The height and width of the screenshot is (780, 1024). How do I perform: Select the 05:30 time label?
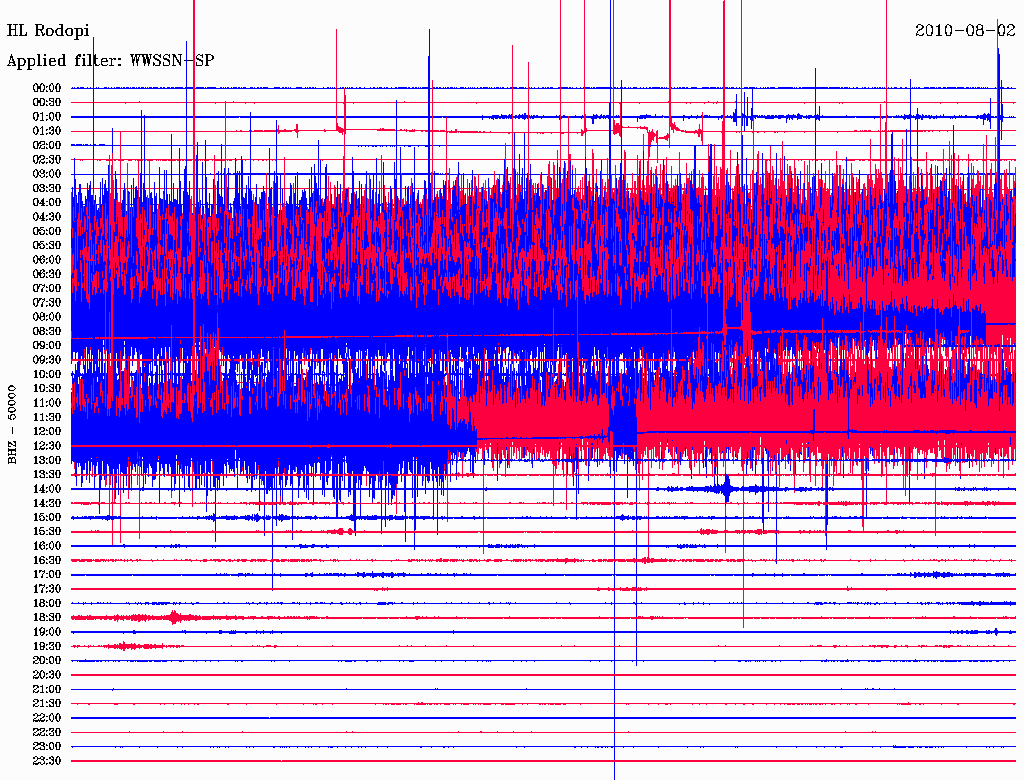coord(47,246)
